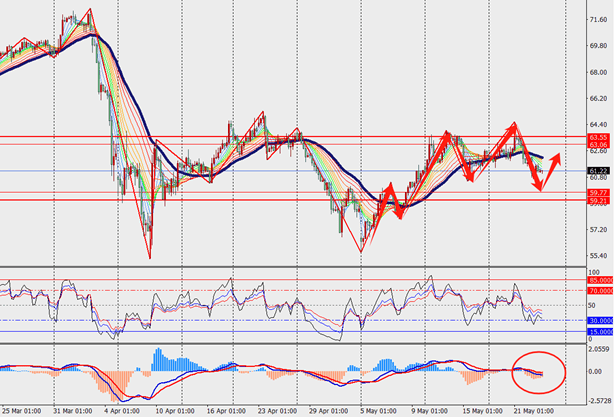Image resolution: width=614 pixels, height=417 pixels.
Task: Click the 61.22 current price label
Action: click(x=599, y=171)
